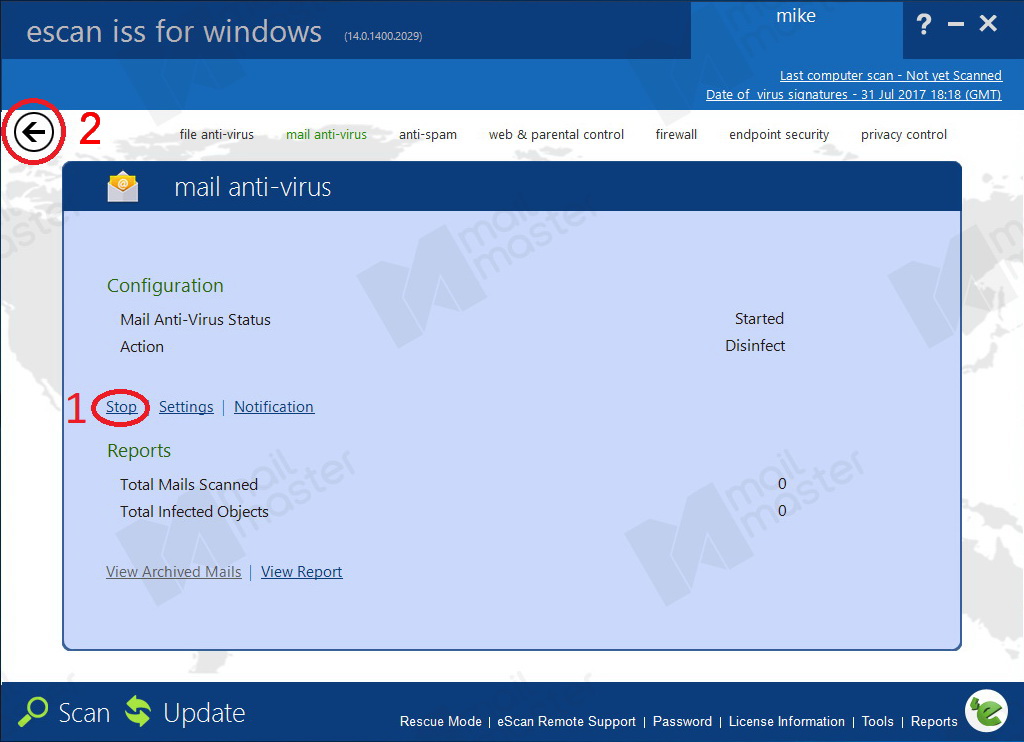Open the anti-spam tab
The height and width of the screenshot is (742, 1024).
coord(428,135)
